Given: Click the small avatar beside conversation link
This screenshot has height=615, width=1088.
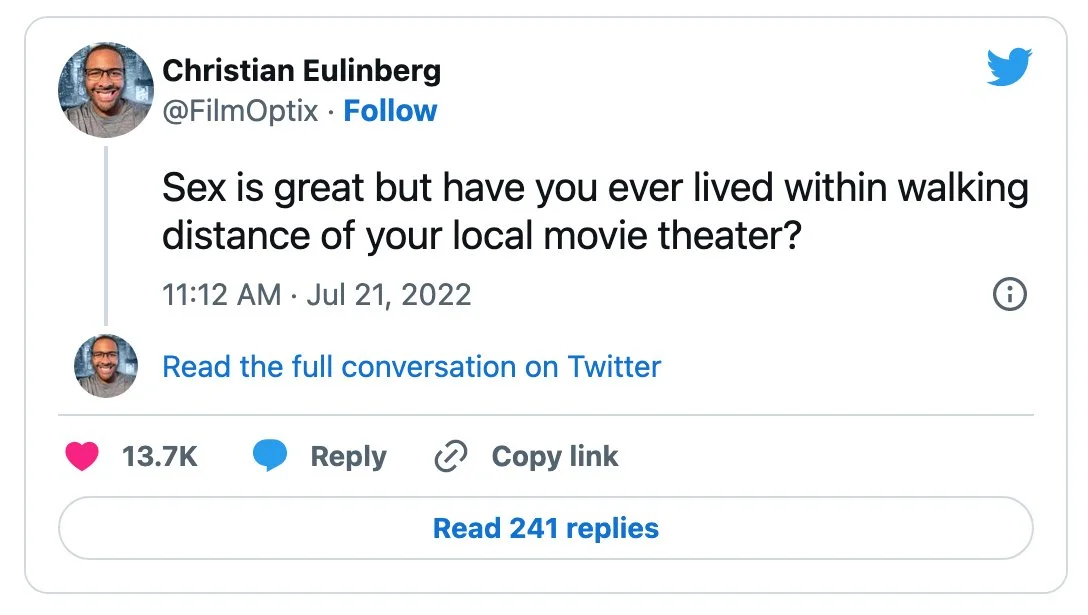Looking at the screenshot, I should pos(105,366).
